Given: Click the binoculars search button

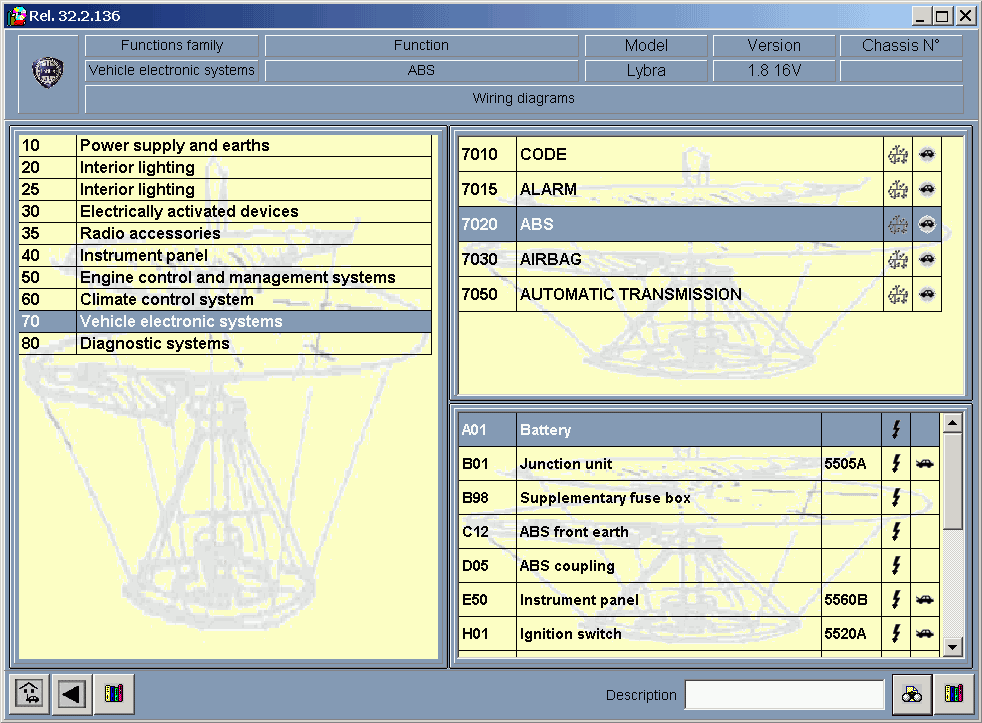Looking at the screenshot, I should pos(912,694).
